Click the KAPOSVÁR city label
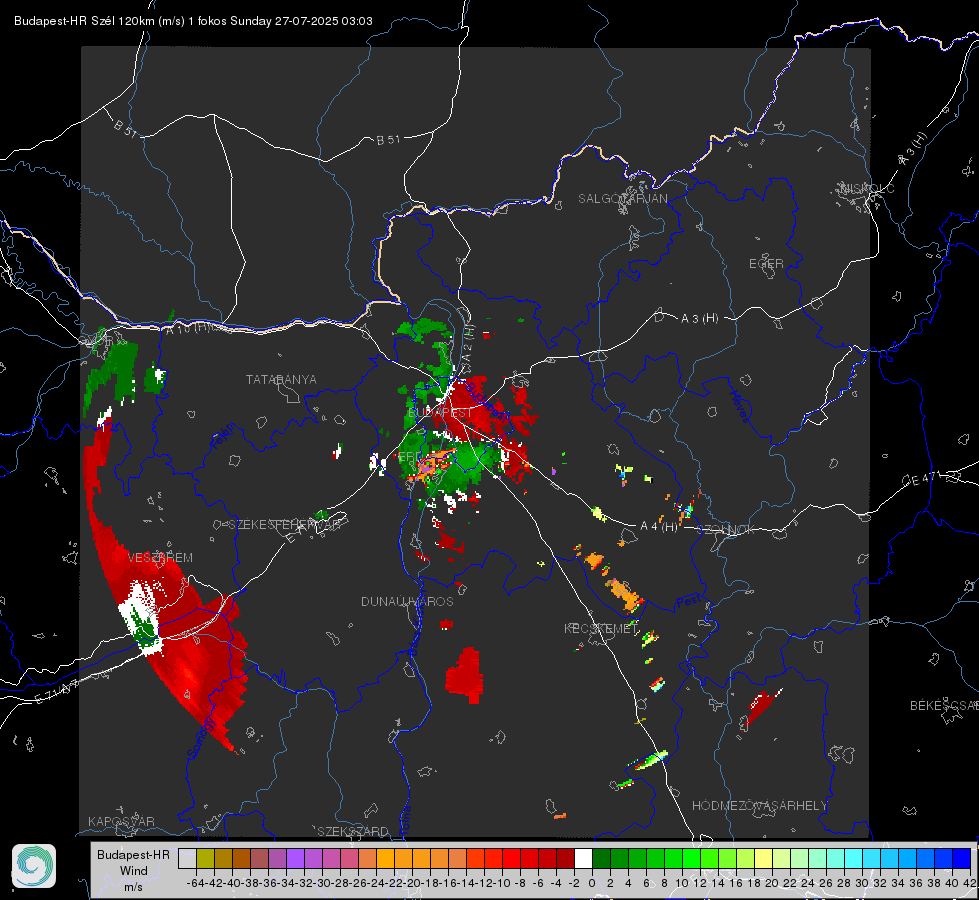This screenshot has height=900, width=979. 121,821
